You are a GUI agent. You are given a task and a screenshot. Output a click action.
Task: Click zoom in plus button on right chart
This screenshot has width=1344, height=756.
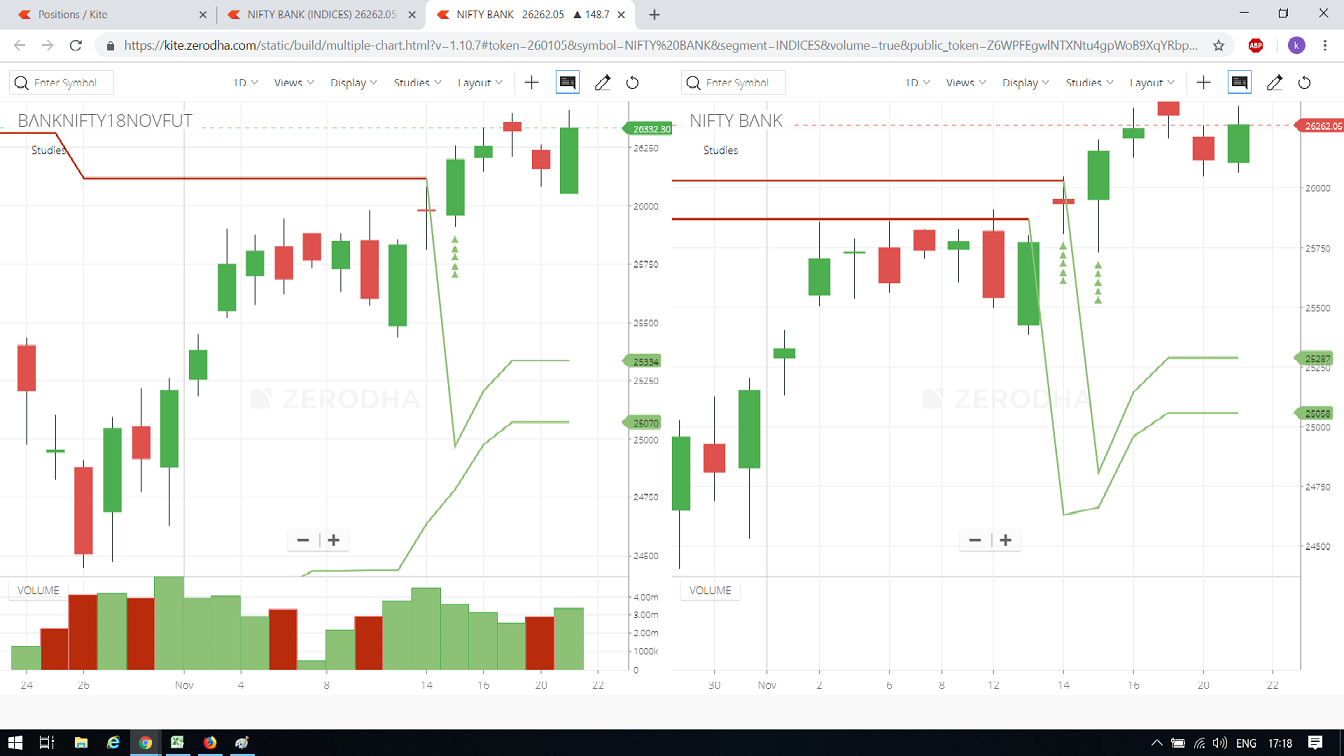pyautogui.click(x=1006, y=540)
